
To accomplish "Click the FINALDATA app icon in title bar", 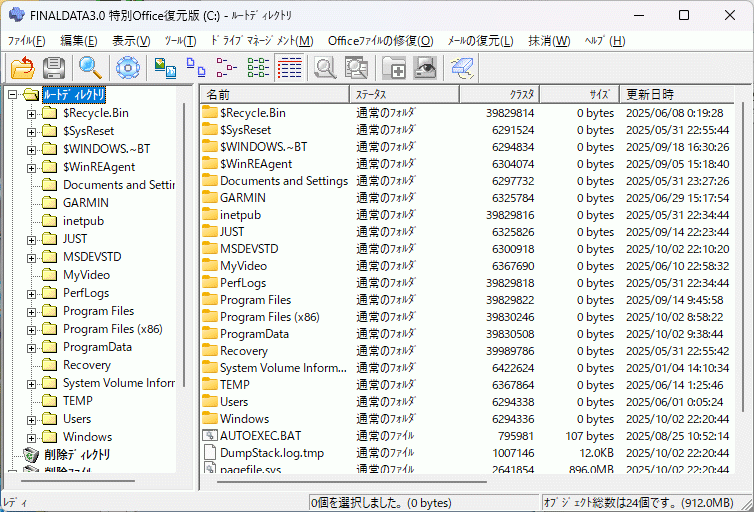I will (x=17, y=15).
